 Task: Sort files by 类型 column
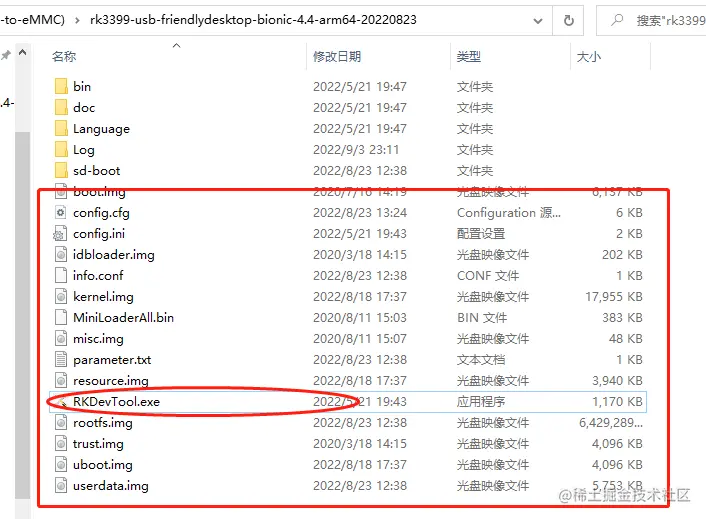click(469, 56)
